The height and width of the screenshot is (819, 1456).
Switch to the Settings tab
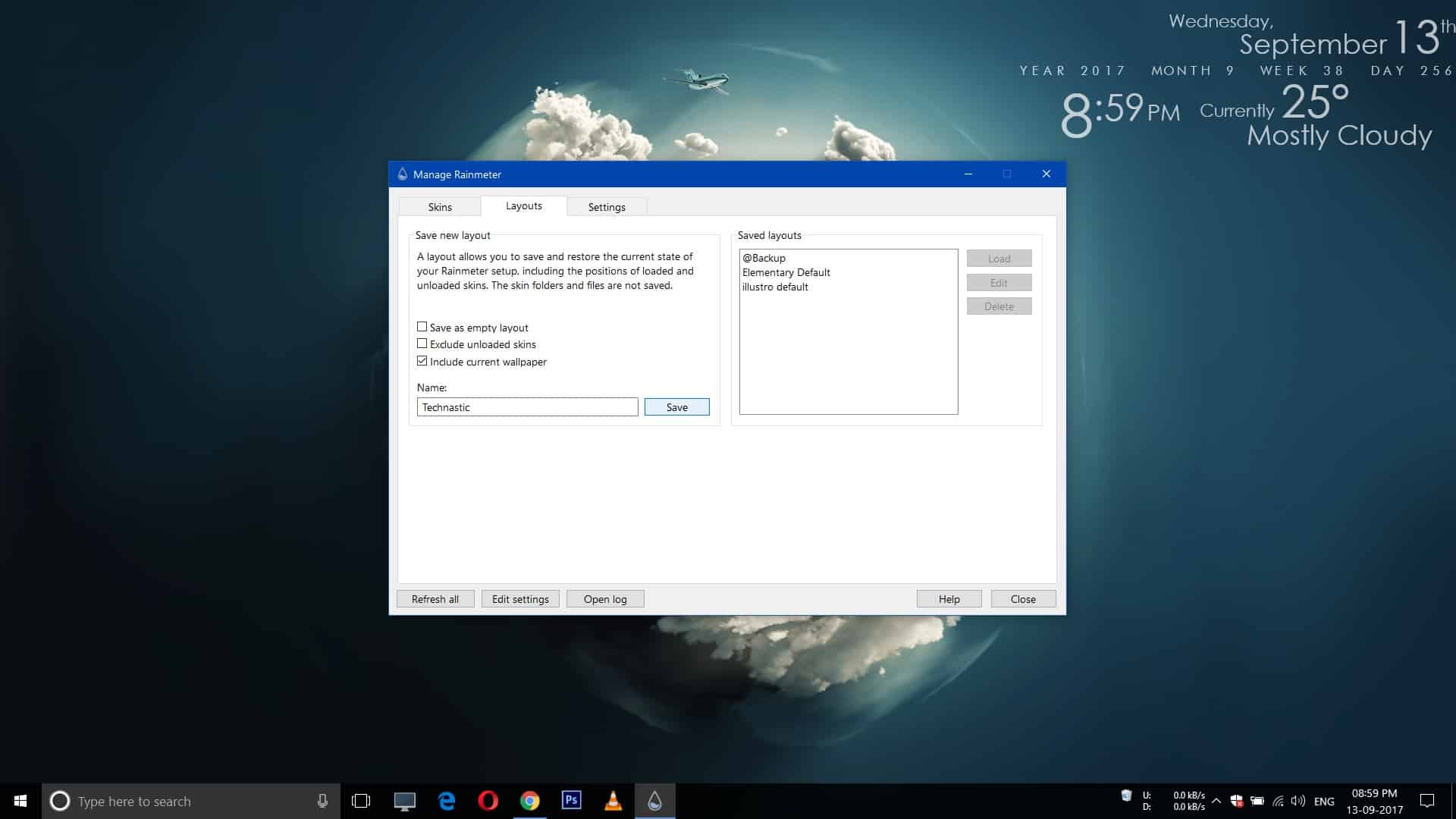pyautogui.click(x=607, y=206)
